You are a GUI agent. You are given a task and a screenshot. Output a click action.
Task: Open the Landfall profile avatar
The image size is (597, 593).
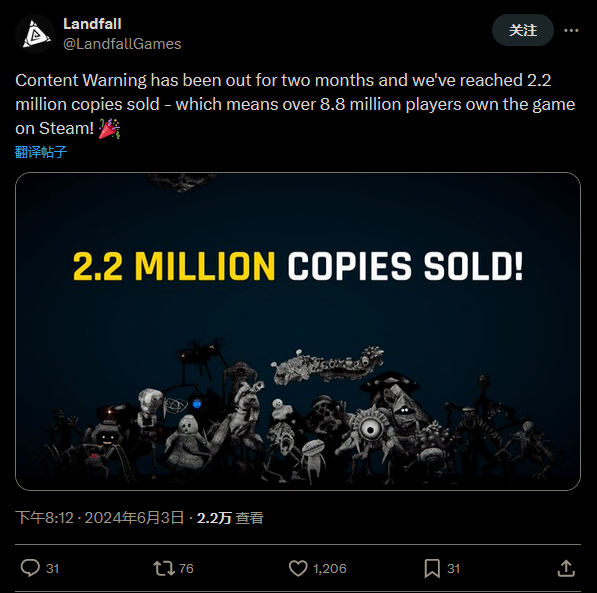point(35,34)
